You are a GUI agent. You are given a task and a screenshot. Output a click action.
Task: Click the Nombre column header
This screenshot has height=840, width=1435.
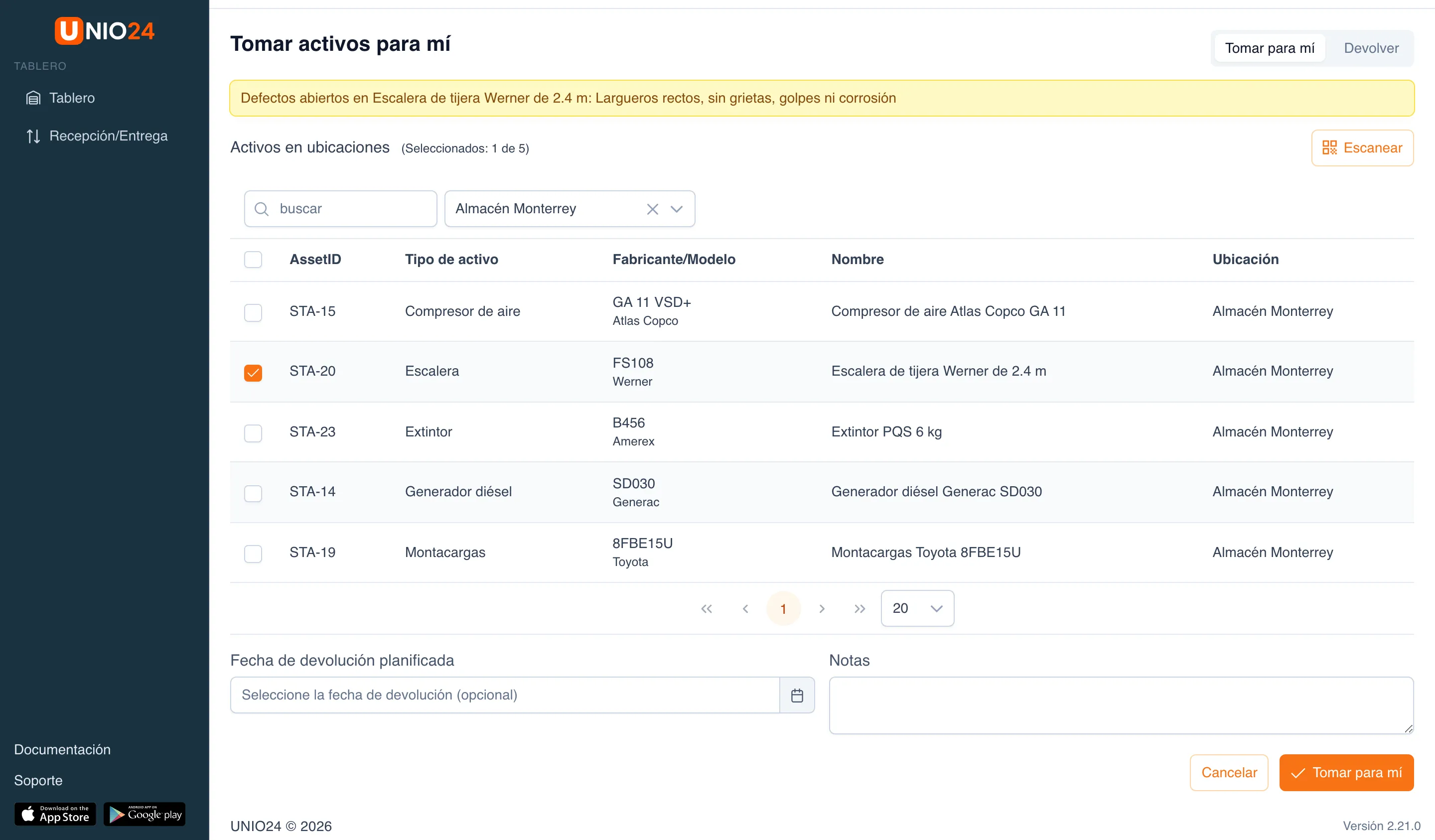pos(858,260)
